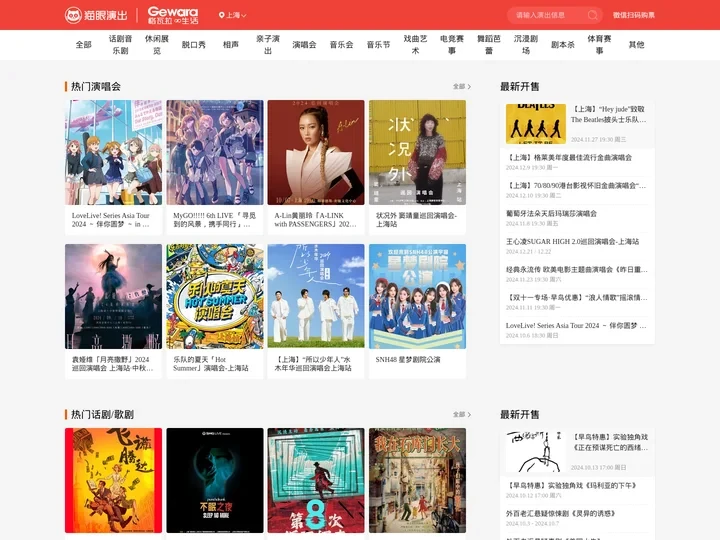Click the 猫眼演出 cat logo
The width and height of the screenshot is (720, 540).
(96, 15)
